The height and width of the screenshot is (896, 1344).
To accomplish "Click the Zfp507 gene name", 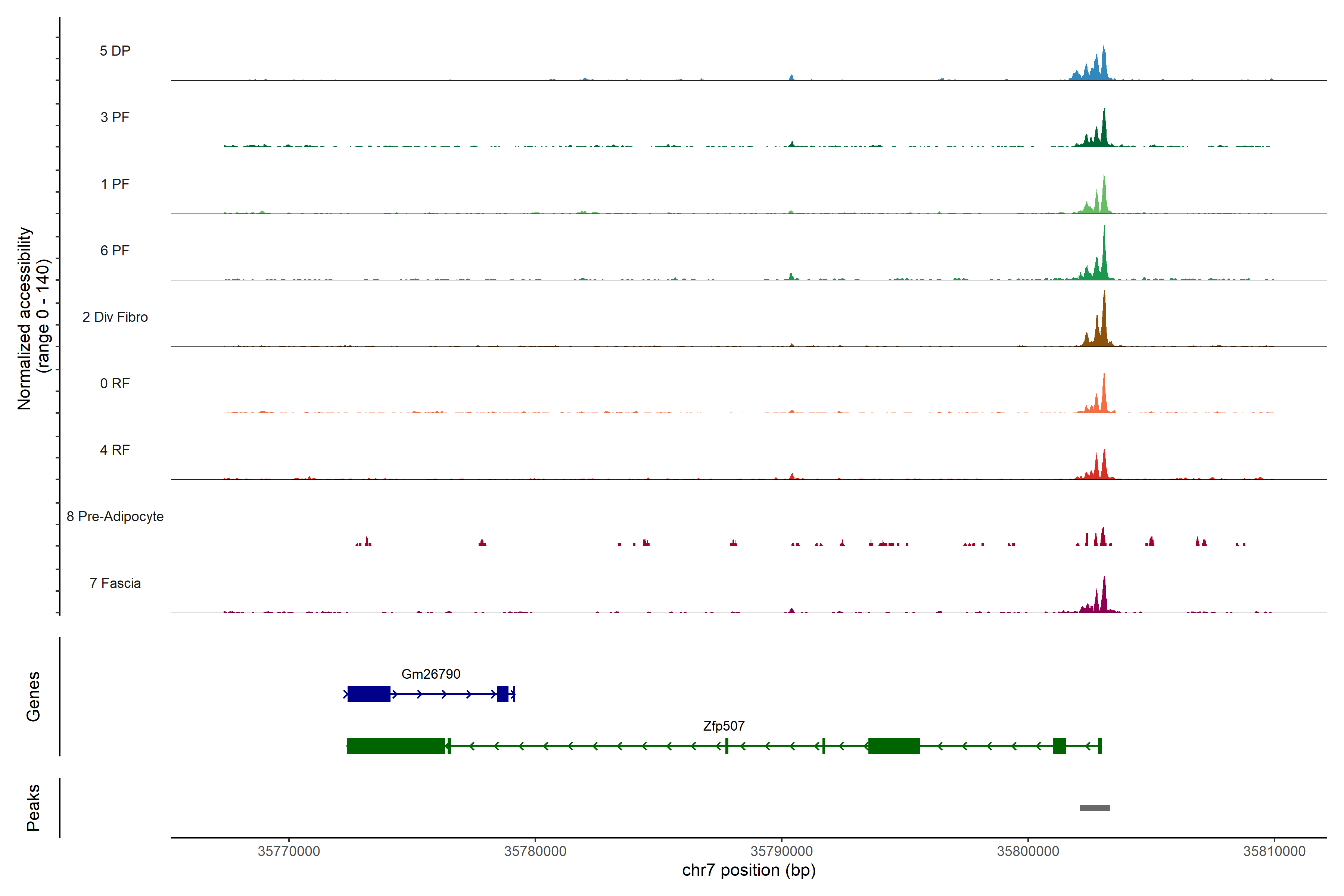I will click(724, 726).
